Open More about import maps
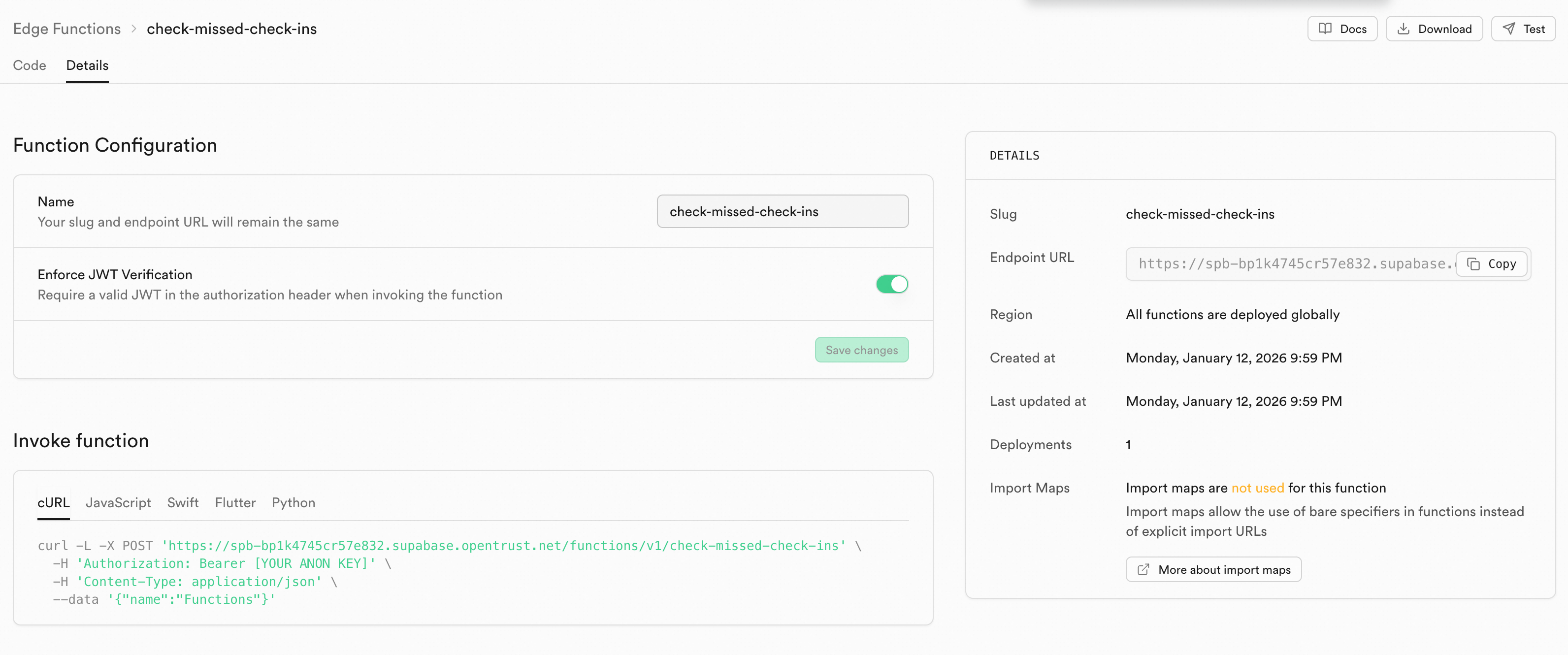The width and height of the screenshot is (1568, 655). coord(1223,569)
